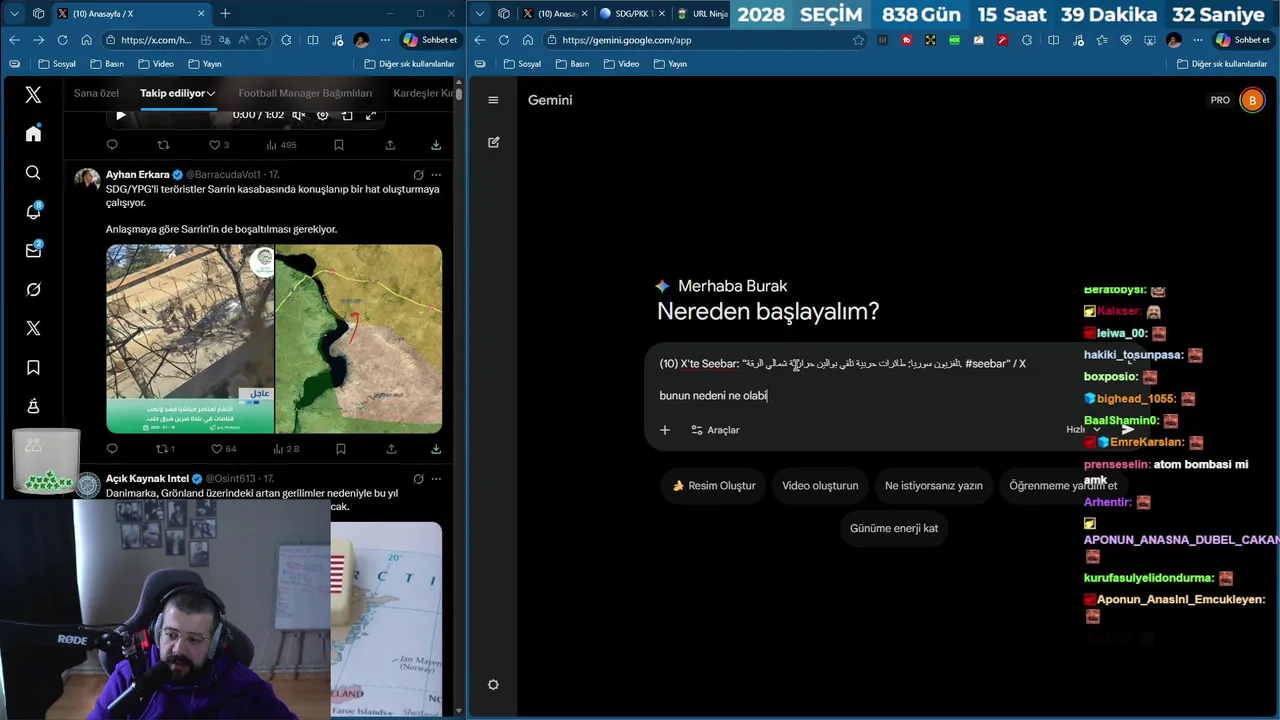Click the Gemini account avatar B

tap(1252, 100)
